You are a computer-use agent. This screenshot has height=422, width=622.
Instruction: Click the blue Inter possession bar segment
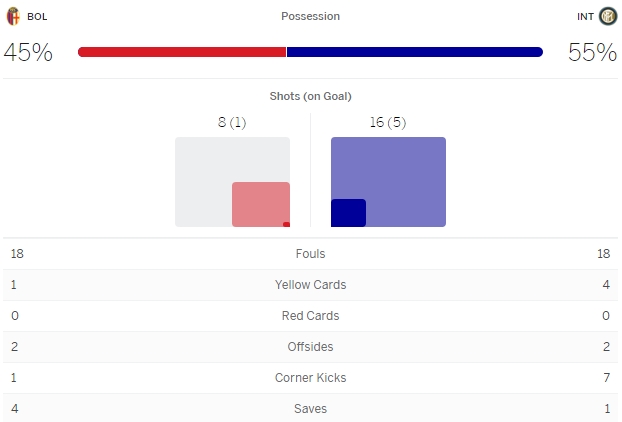click(414, 52)
